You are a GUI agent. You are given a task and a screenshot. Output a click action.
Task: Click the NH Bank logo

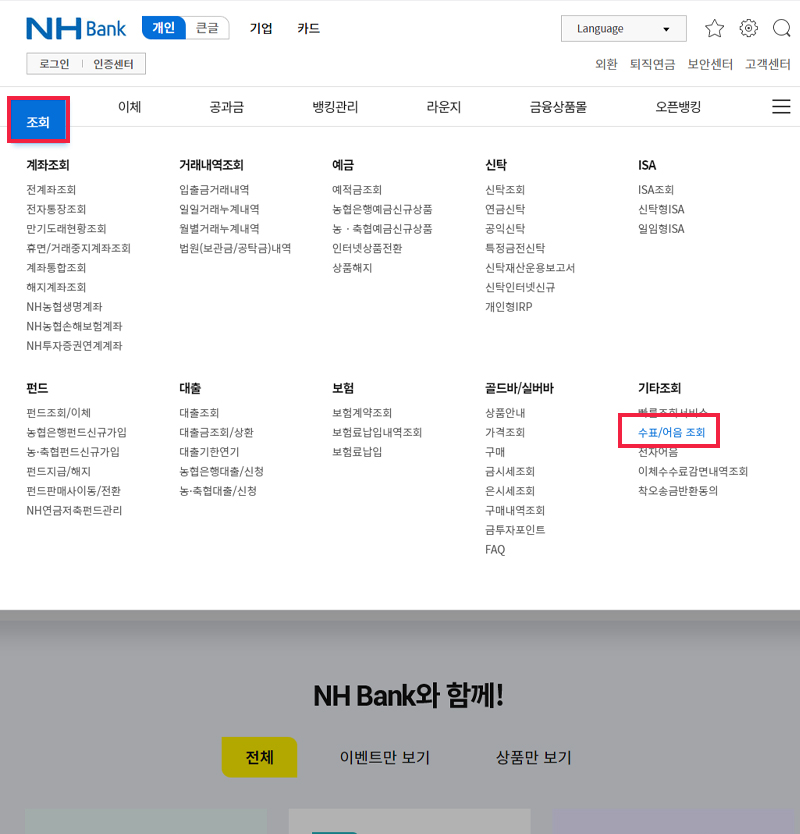click(x=76, y=28)
